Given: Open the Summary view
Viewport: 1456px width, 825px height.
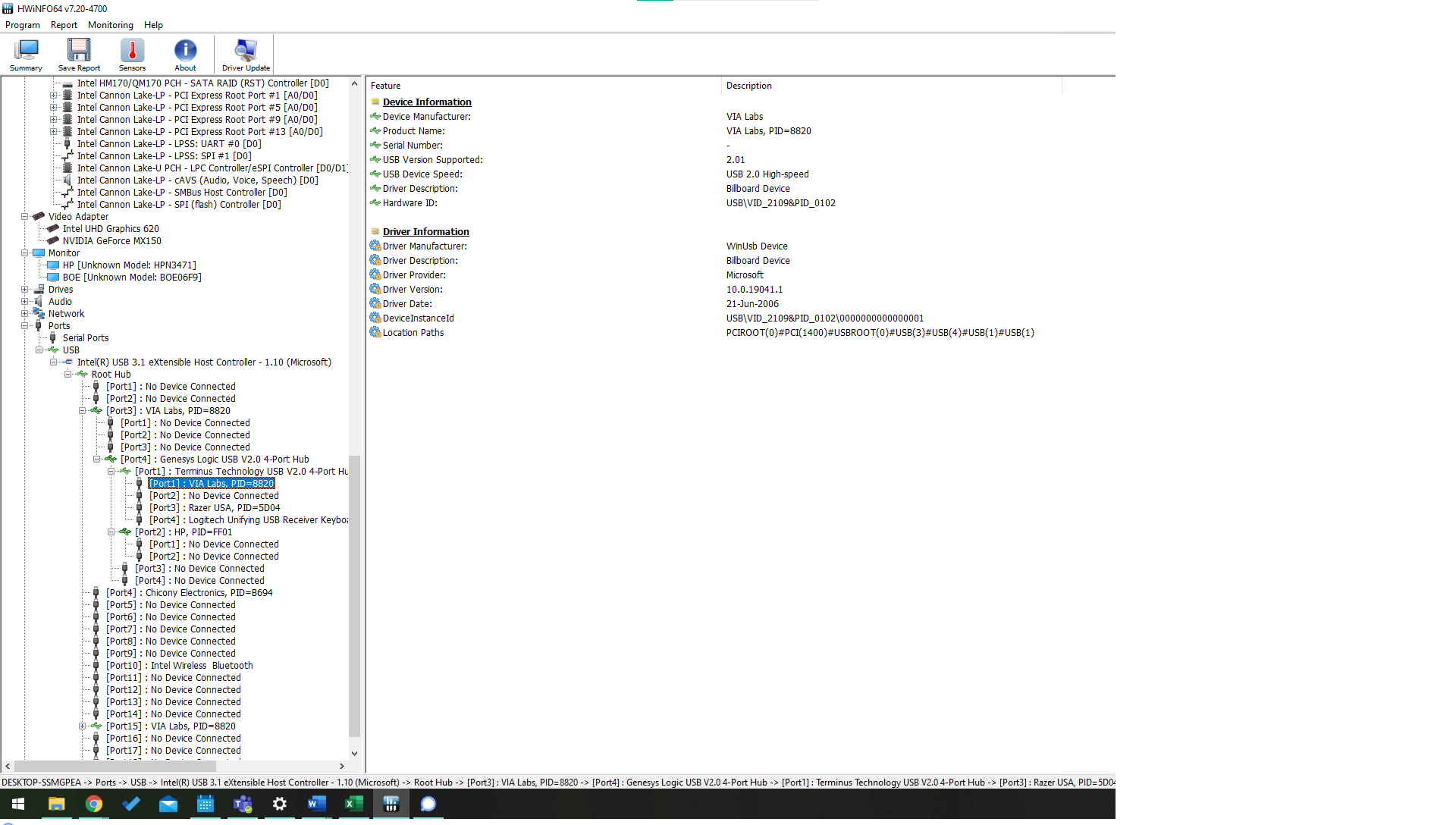Looking at the screenshot, I should 25,53.
